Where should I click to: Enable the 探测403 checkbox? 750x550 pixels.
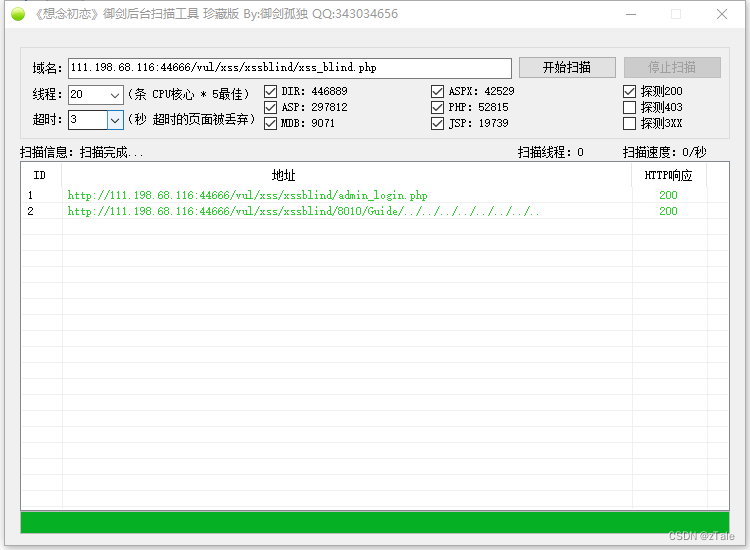(x=629, y=107)
